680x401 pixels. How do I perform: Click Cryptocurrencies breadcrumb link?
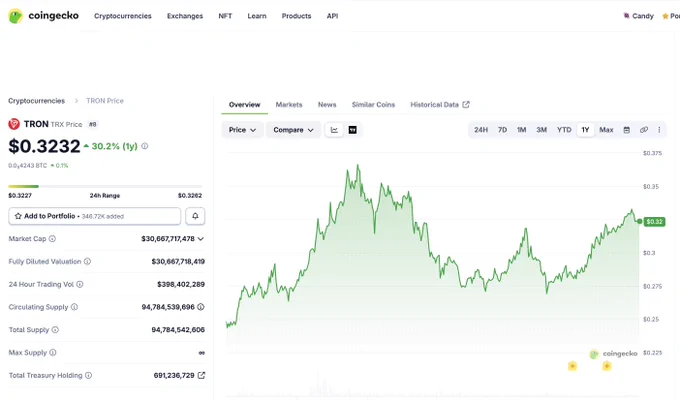(36, 101)
